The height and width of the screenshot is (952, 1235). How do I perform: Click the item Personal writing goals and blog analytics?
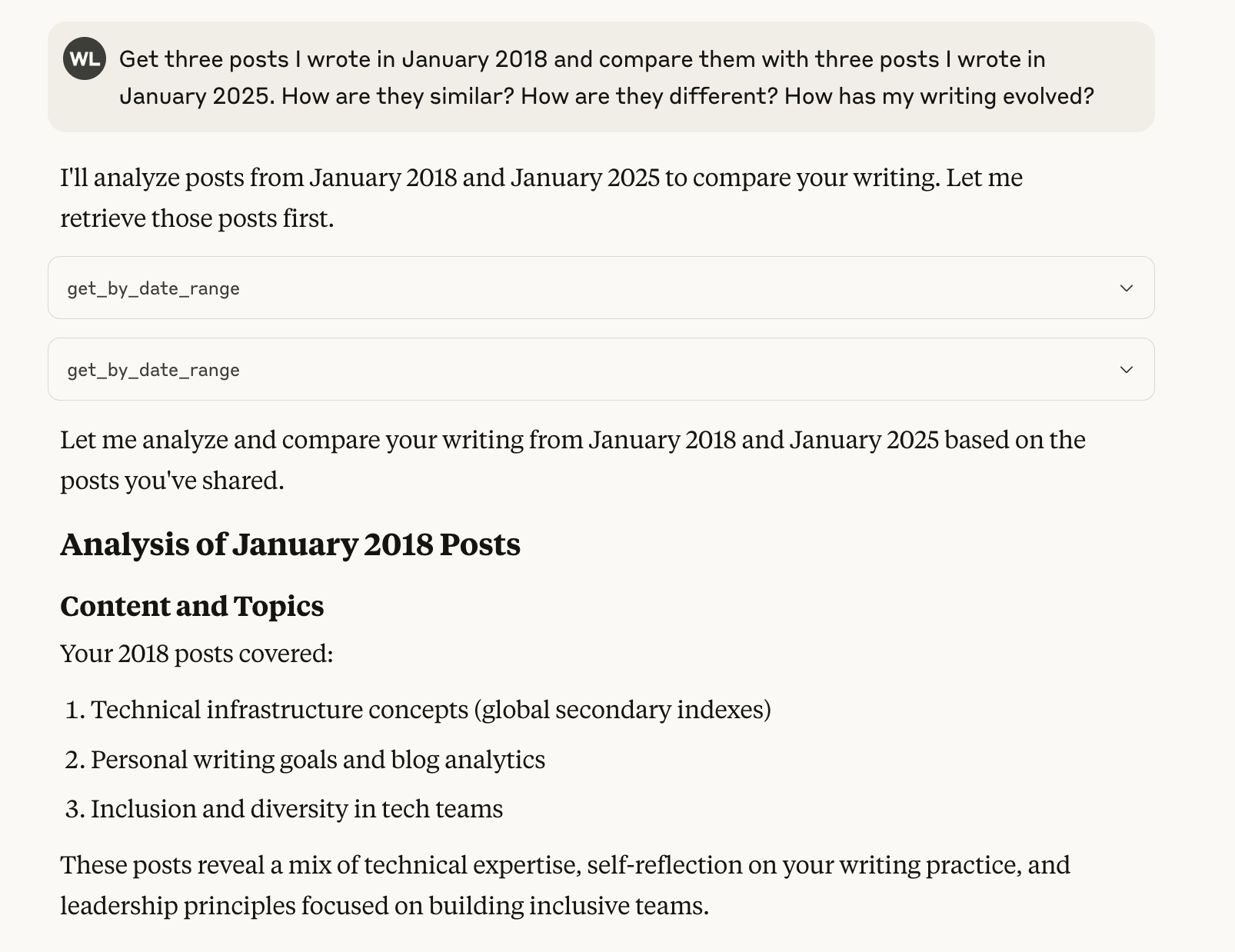point(318,759)
